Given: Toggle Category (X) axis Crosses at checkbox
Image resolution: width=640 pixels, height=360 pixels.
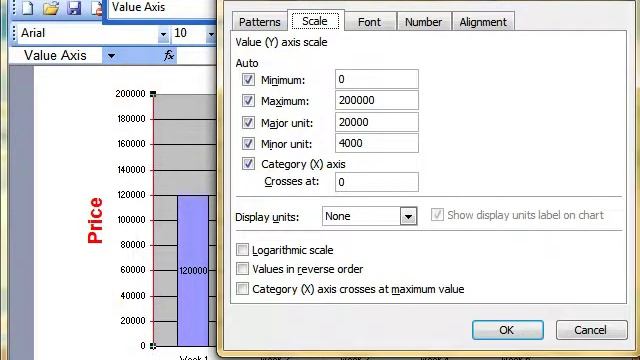Looking at the screenshot, I should pos(248,164).
